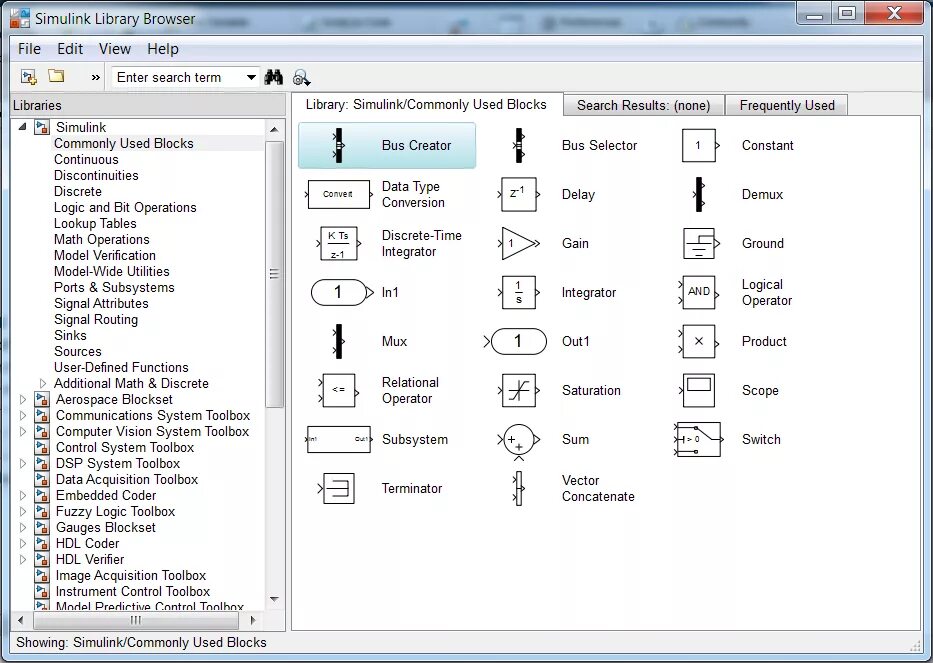
Task: Select the Out1 outport block icon
Action: click(515, 341)
